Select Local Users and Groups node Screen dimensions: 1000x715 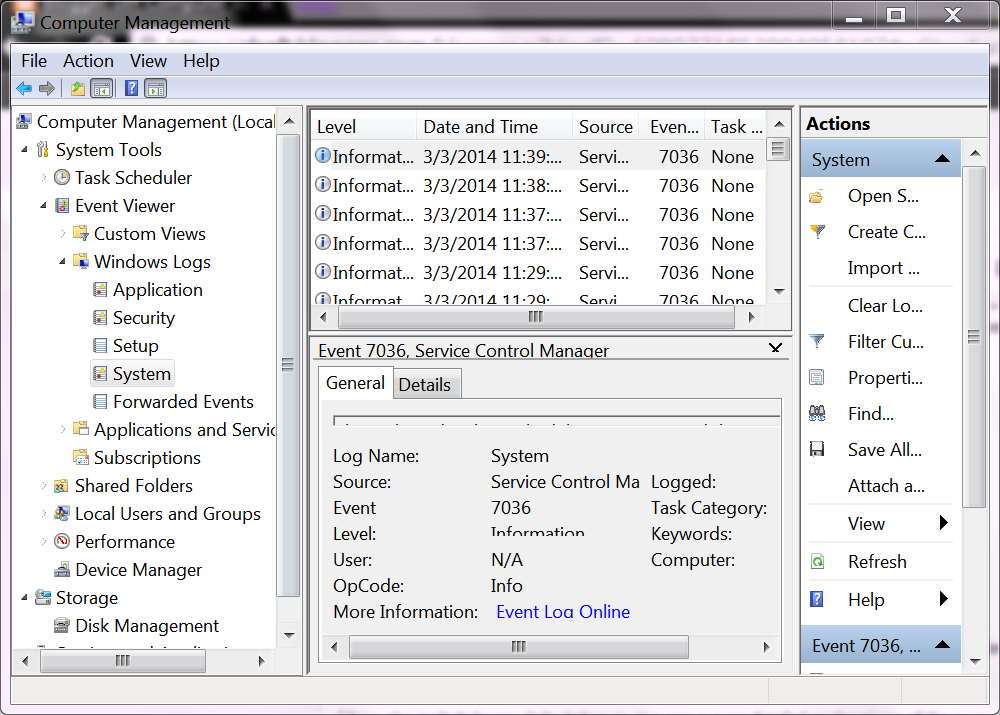click(168, 514)
